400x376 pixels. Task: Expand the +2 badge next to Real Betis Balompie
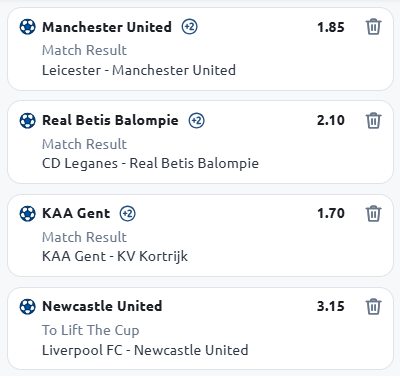pyautogui.click(x=197, y=120)
